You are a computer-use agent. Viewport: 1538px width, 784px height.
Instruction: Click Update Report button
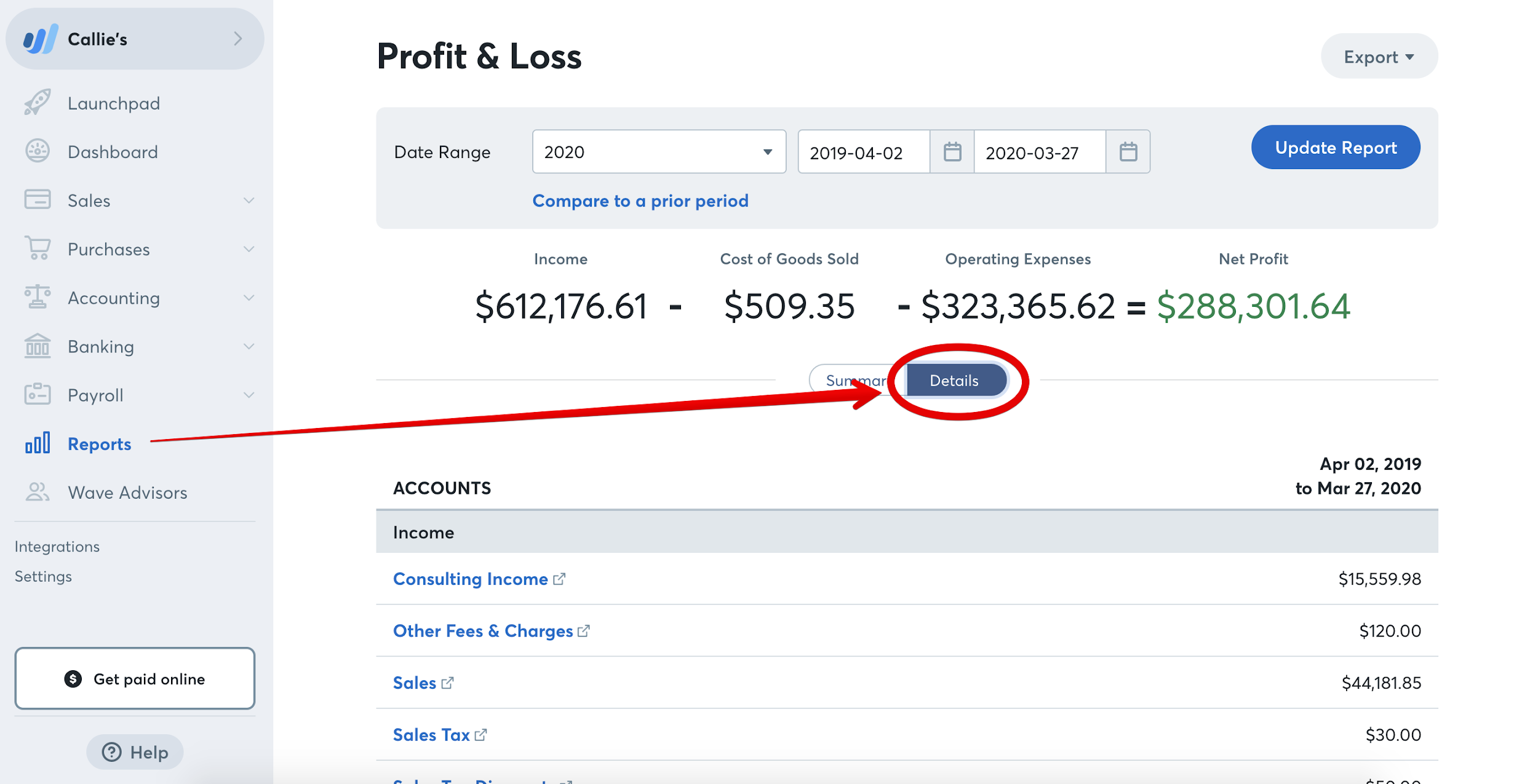(1335, 148)
